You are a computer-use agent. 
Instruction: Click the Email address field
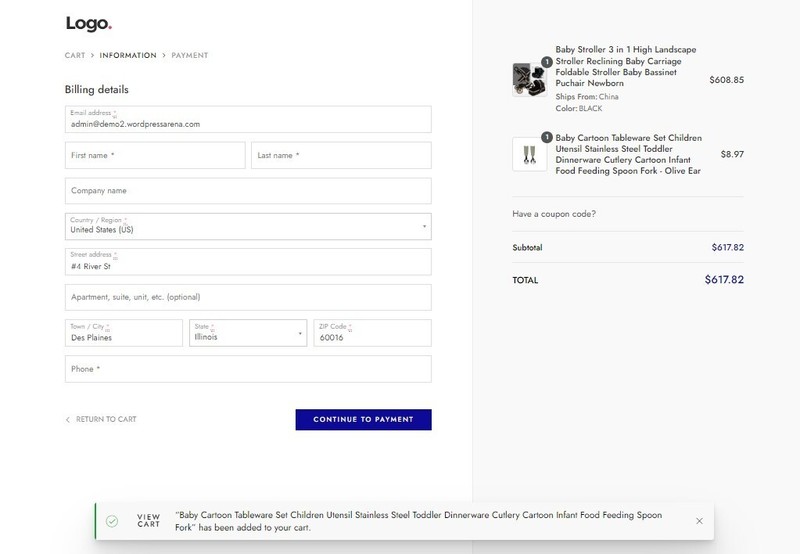point(248,119)
